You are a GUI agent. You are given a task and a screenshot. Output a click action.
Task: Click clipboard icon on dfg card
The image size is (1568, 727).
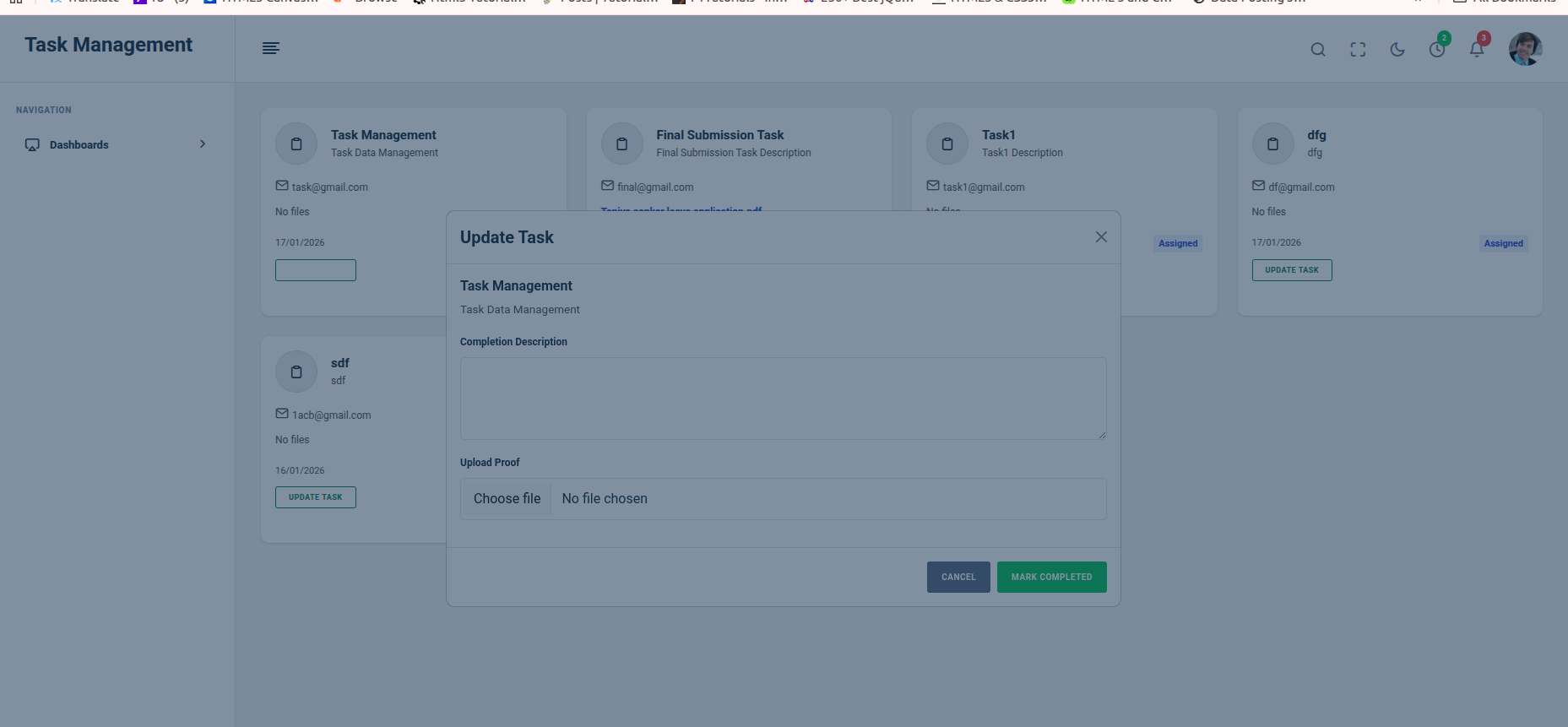click(x=1272, y=144)
